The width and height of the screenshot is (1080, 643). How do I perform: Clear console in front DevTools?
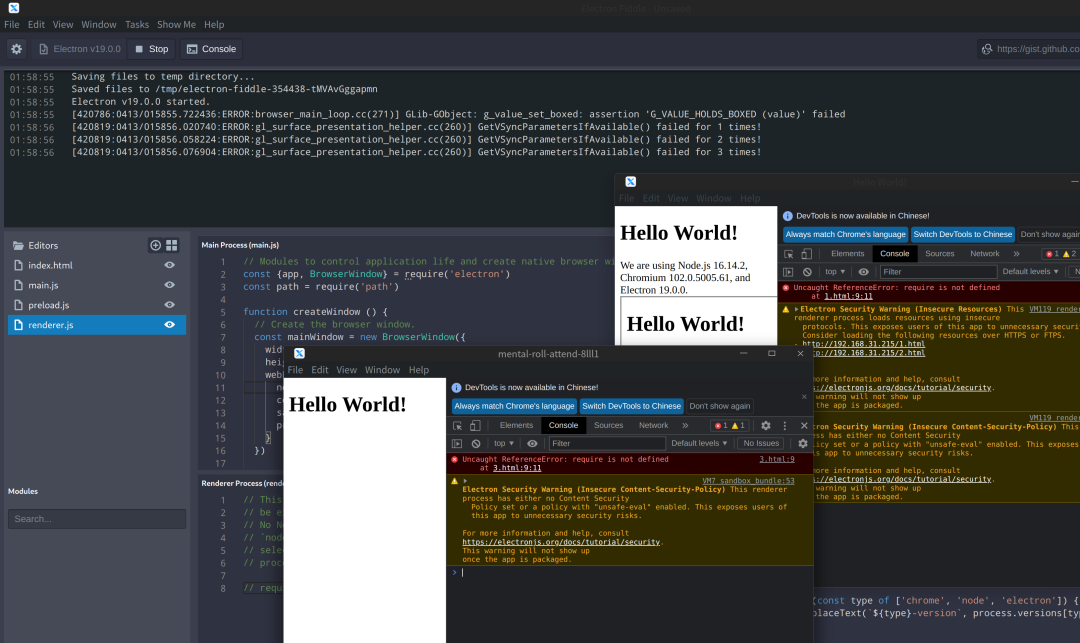476,443
